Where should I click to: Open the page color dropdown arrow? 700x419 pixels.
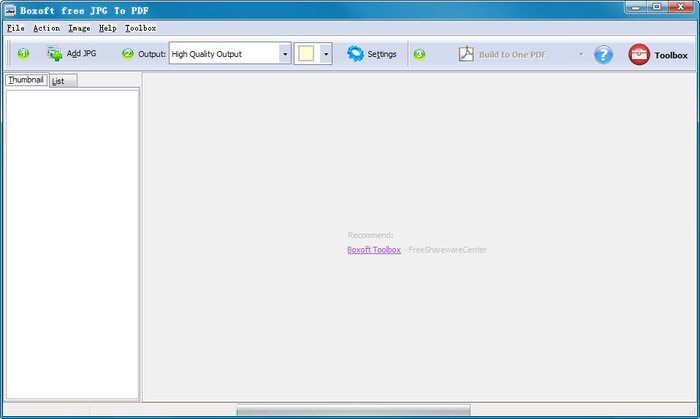click(326, 54)
